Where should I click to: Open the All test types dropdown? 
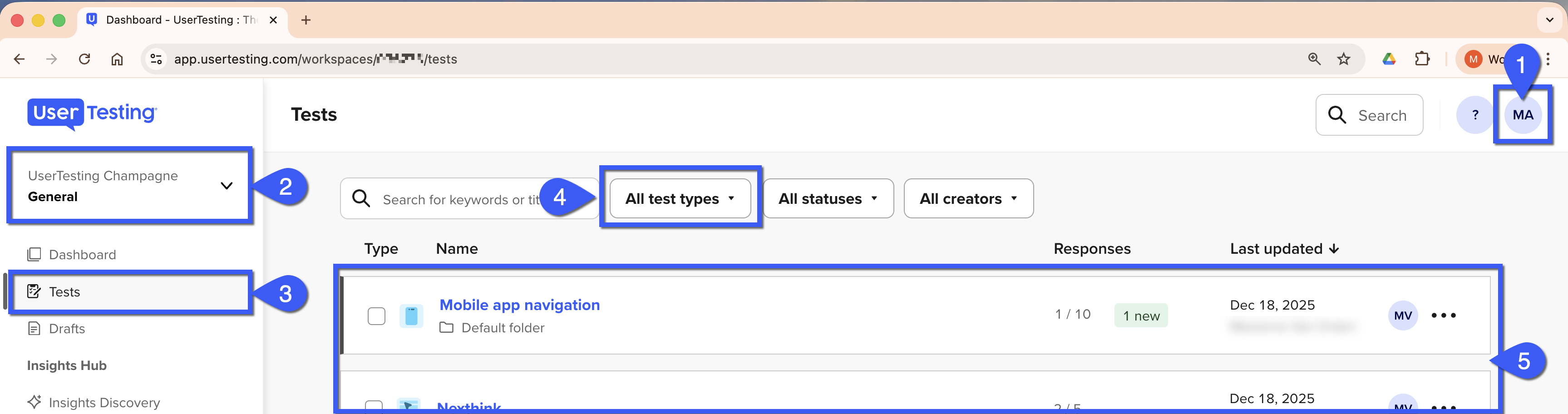click(680, 198)
